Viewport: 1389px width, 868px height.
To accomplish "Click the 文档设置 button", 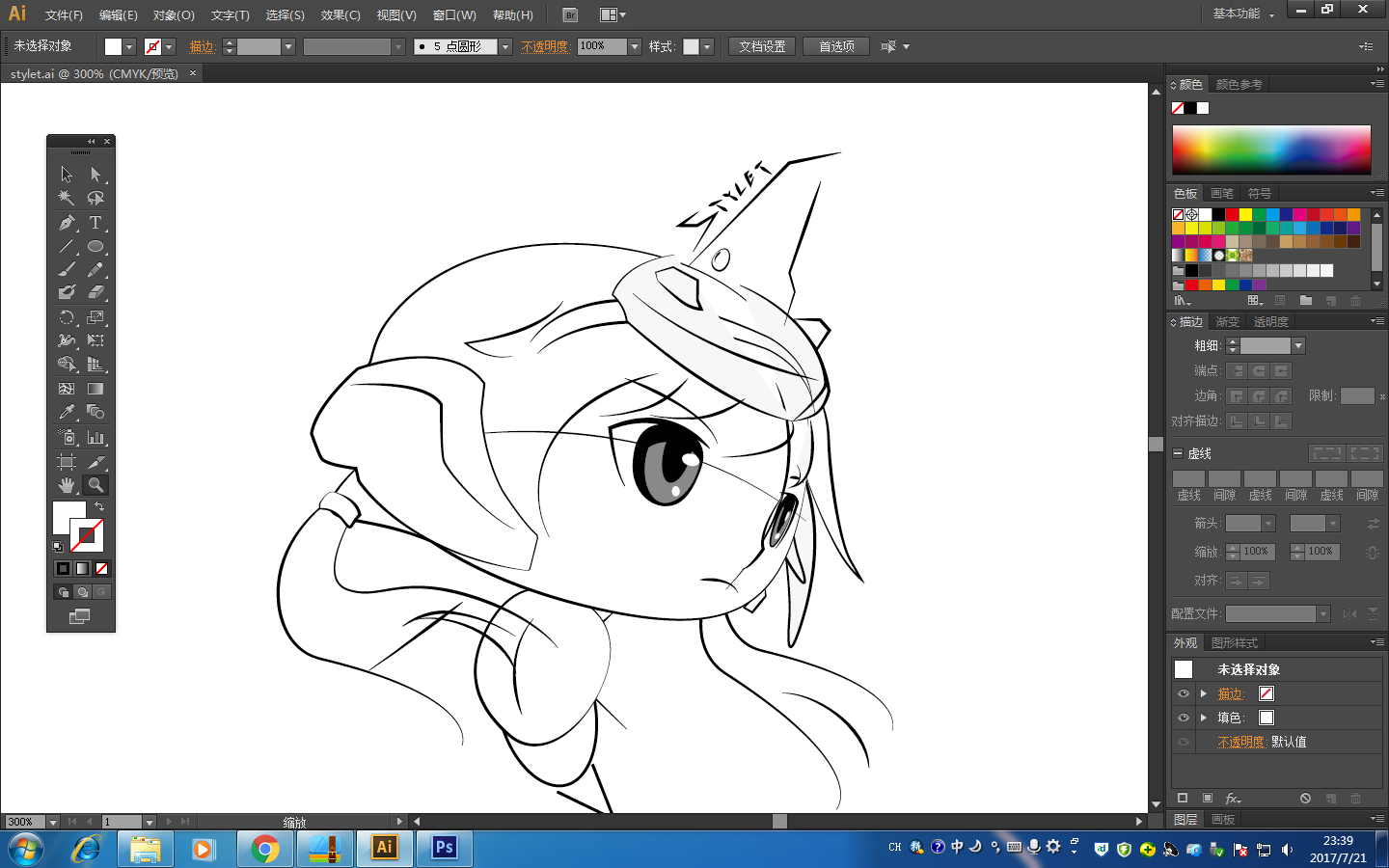I will point(762,46).
